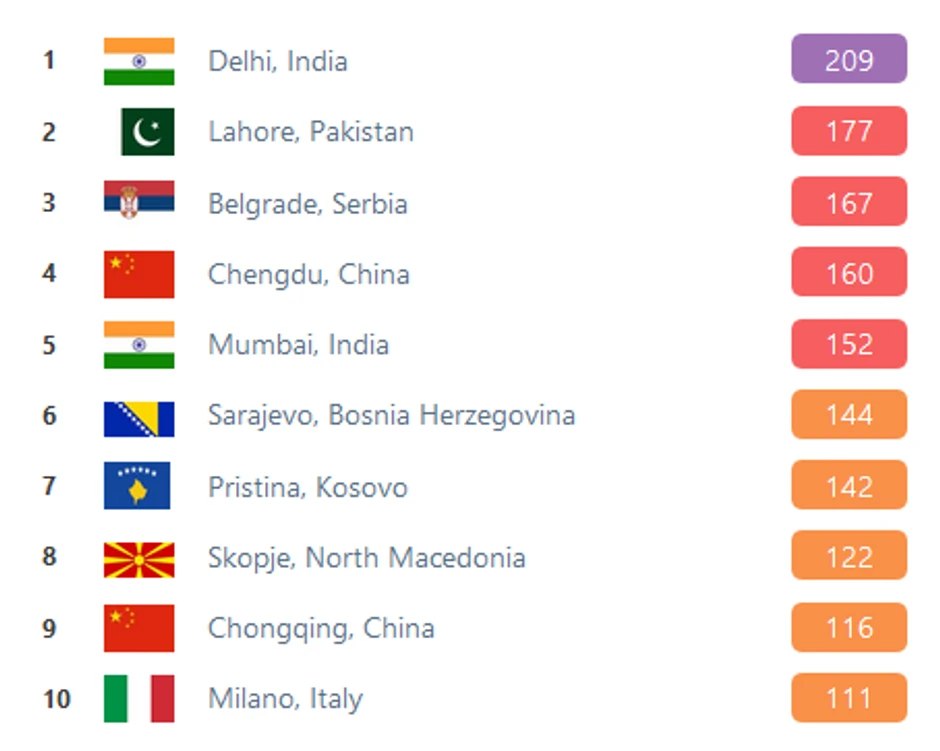
Task: Click the China flag beside Chongqing
Action: [139, 628]
